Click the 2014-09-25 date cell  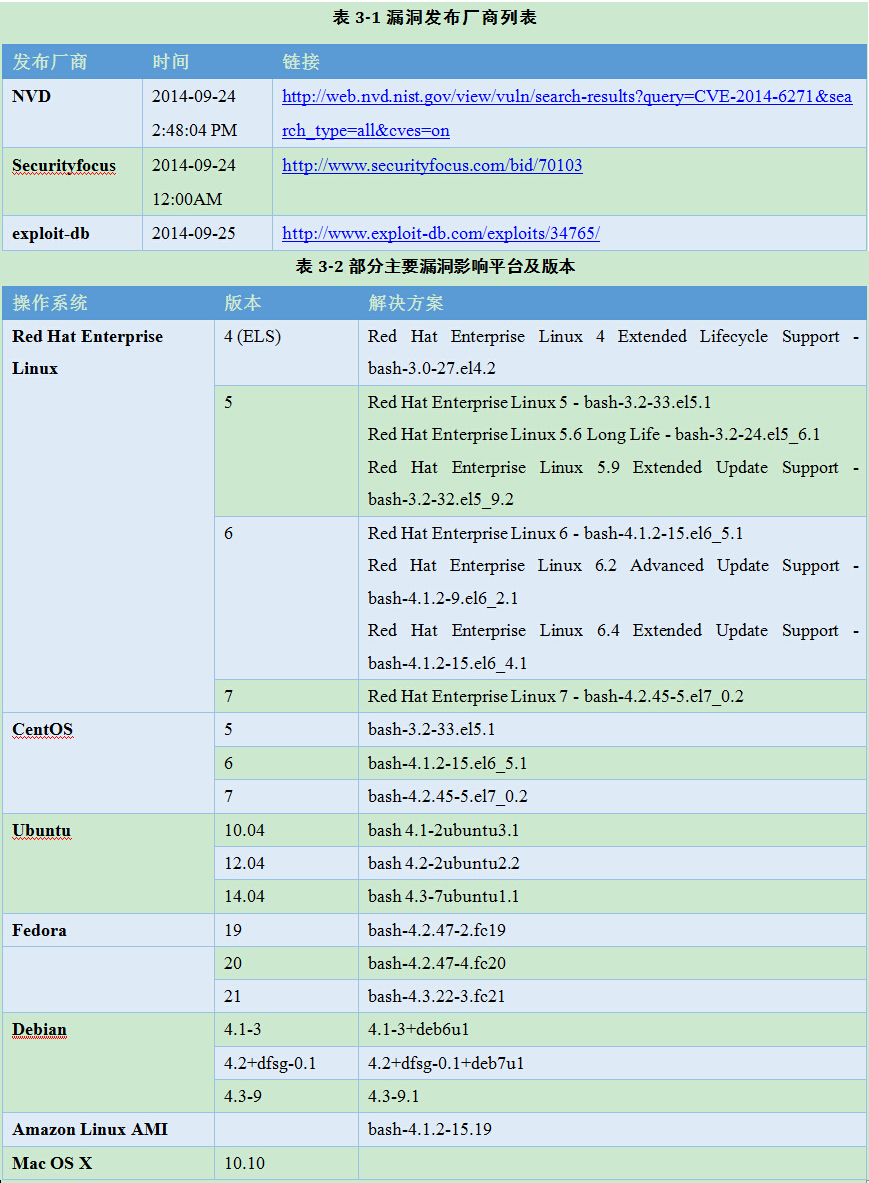[207, 233]
